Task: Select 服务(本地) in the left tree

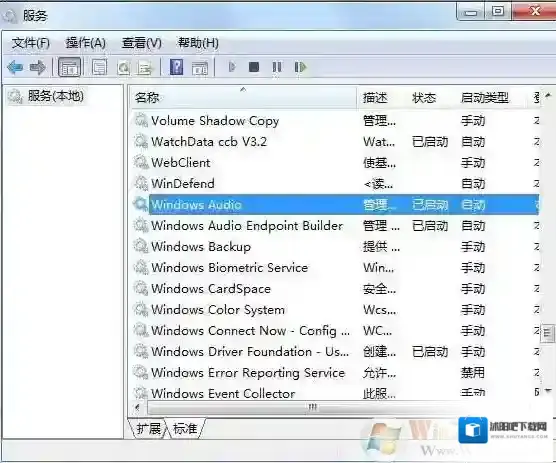Action: tap(55, 96)
